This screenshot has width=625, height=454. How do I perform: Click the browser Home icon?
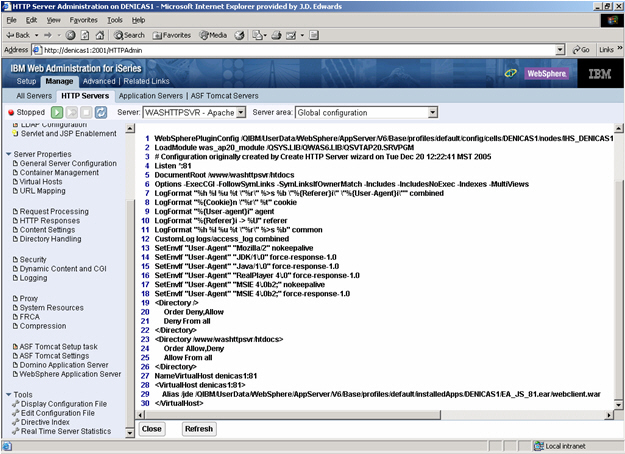[x=100, y=35]
